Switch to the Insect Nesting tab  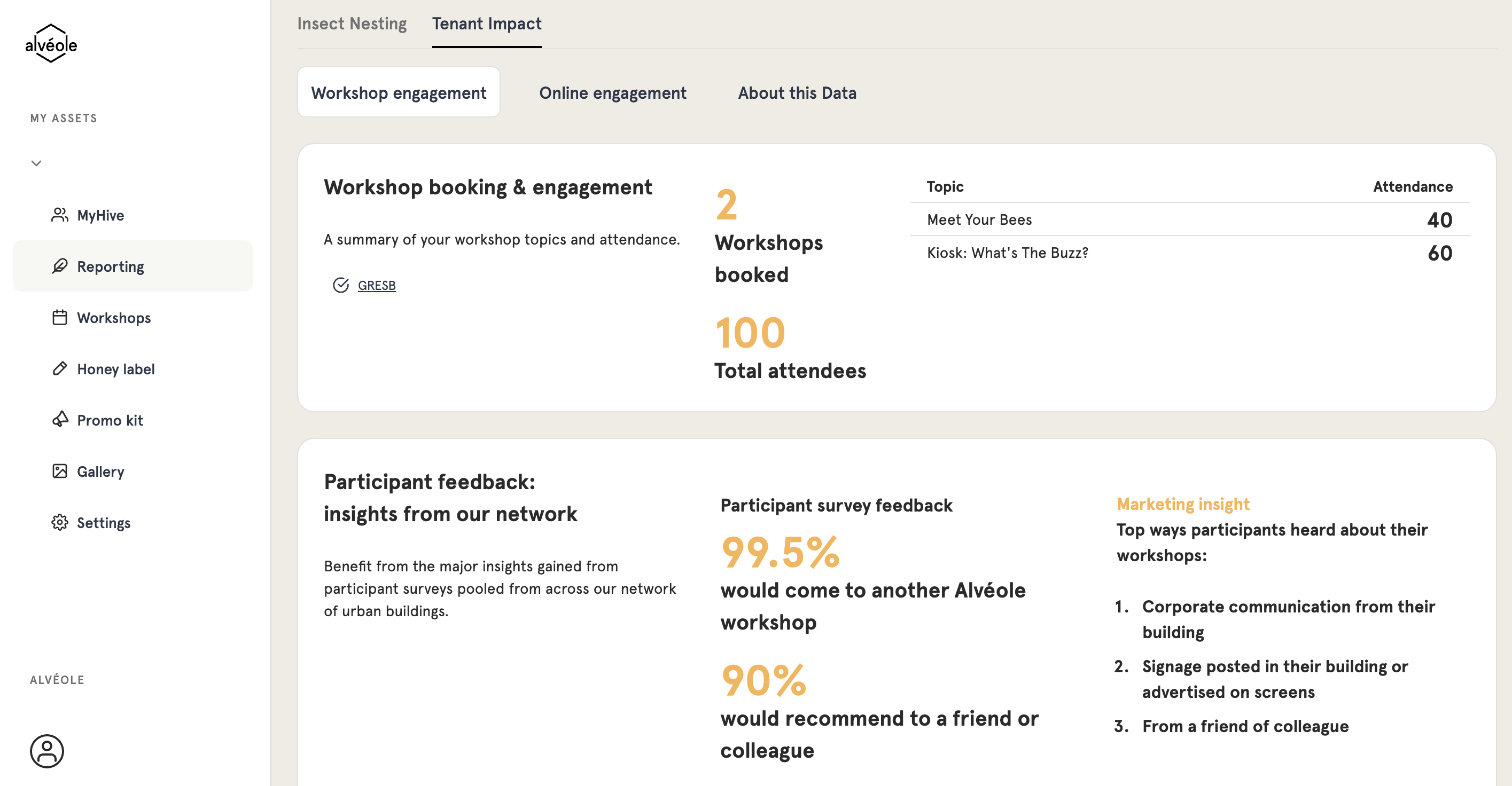[x=352, y=23]
